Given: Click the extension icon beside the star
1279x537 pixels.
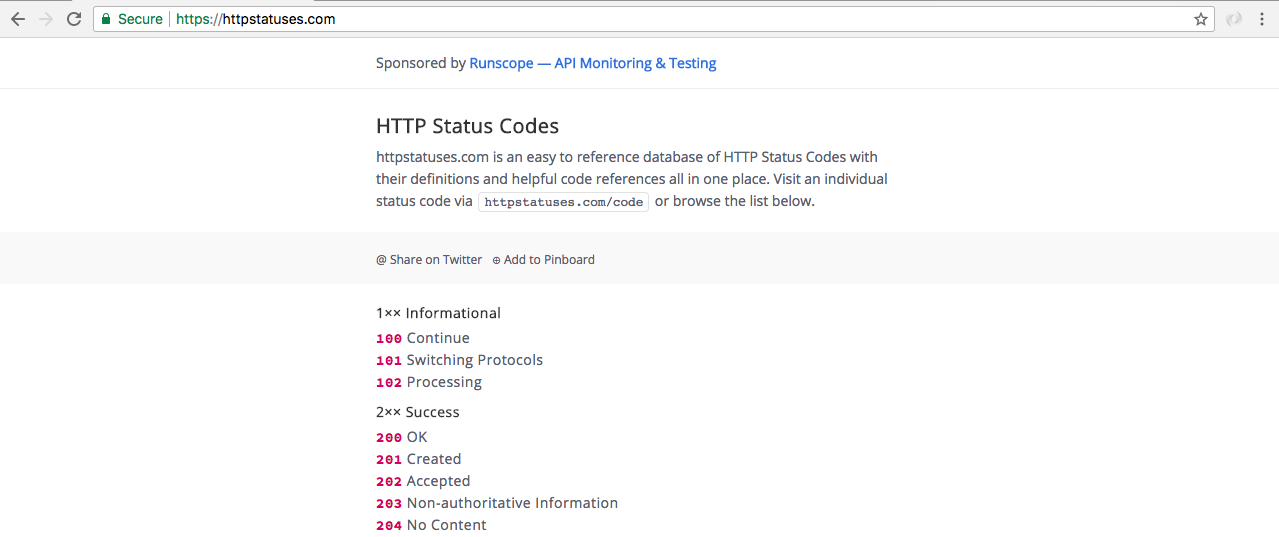Looking at the screenshot, I should [1234, 19].
